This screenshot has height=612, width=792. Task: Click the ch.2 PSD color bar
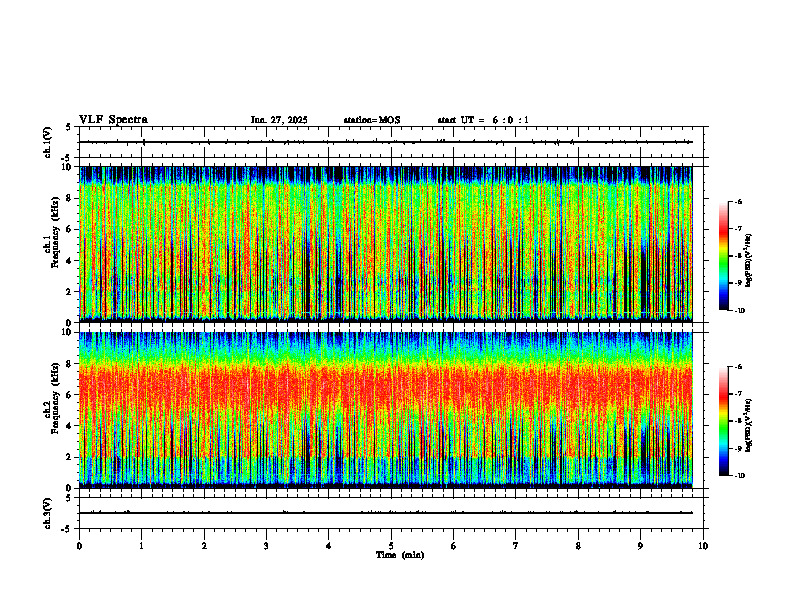click(724, 421)
